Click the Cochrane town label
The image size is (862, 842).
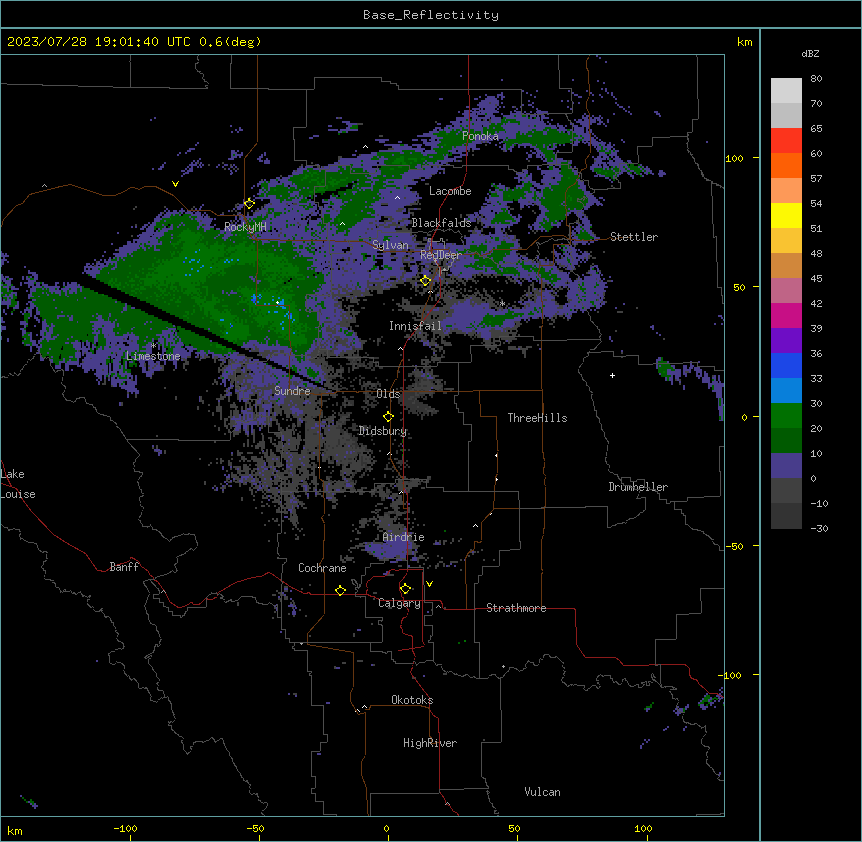click(x=322, y=568)
